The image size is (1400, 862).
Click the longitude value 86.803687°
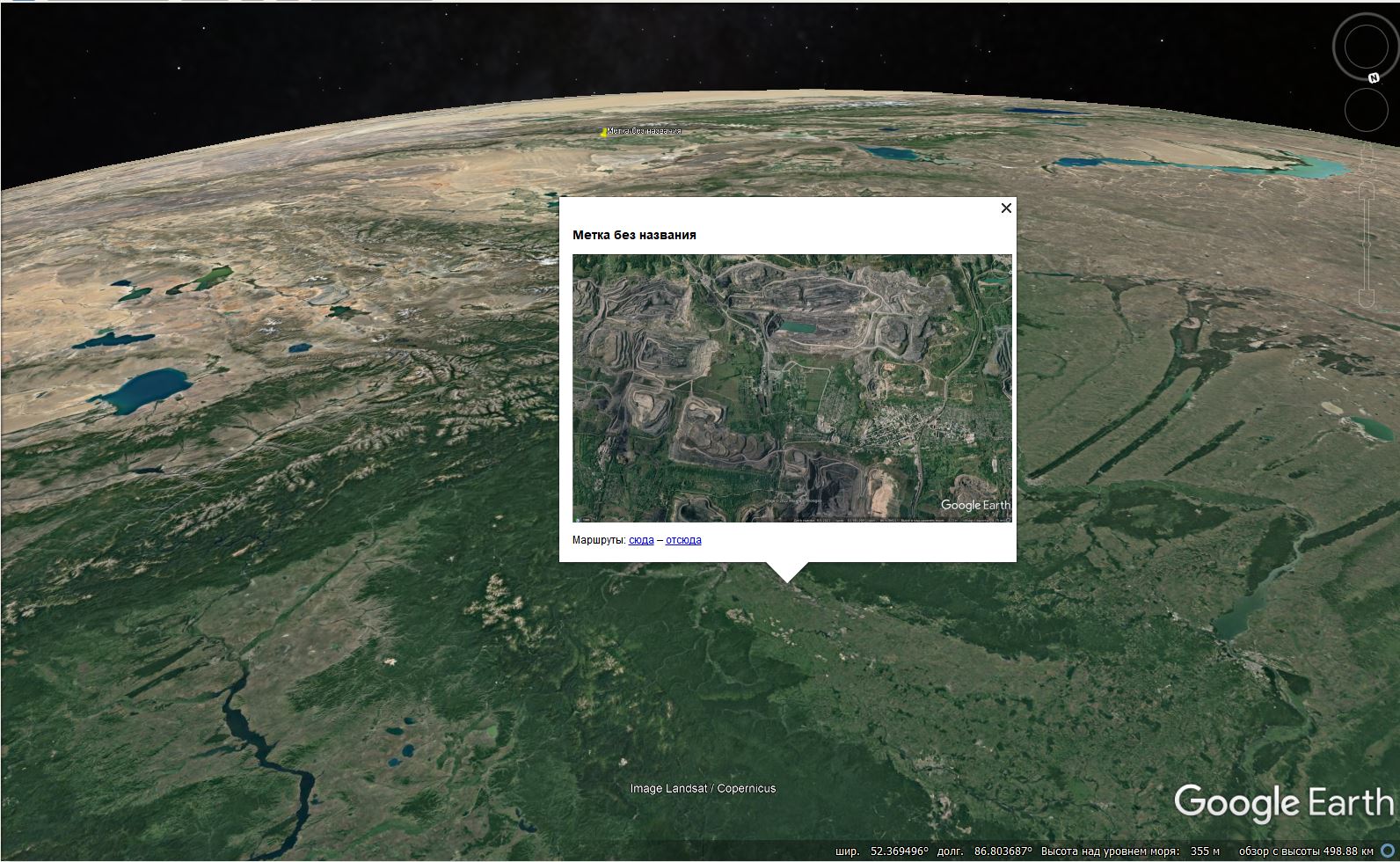click(1003, 851)
